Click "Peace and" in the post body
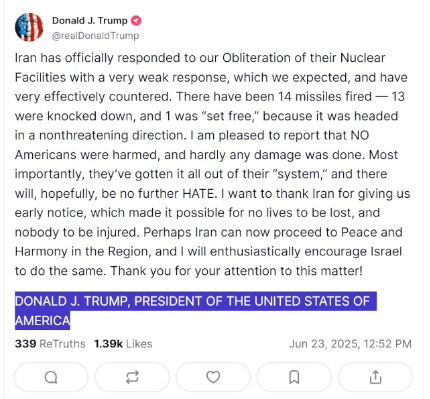The width and height of the screenshot is (430, 399). click(372, 232)
